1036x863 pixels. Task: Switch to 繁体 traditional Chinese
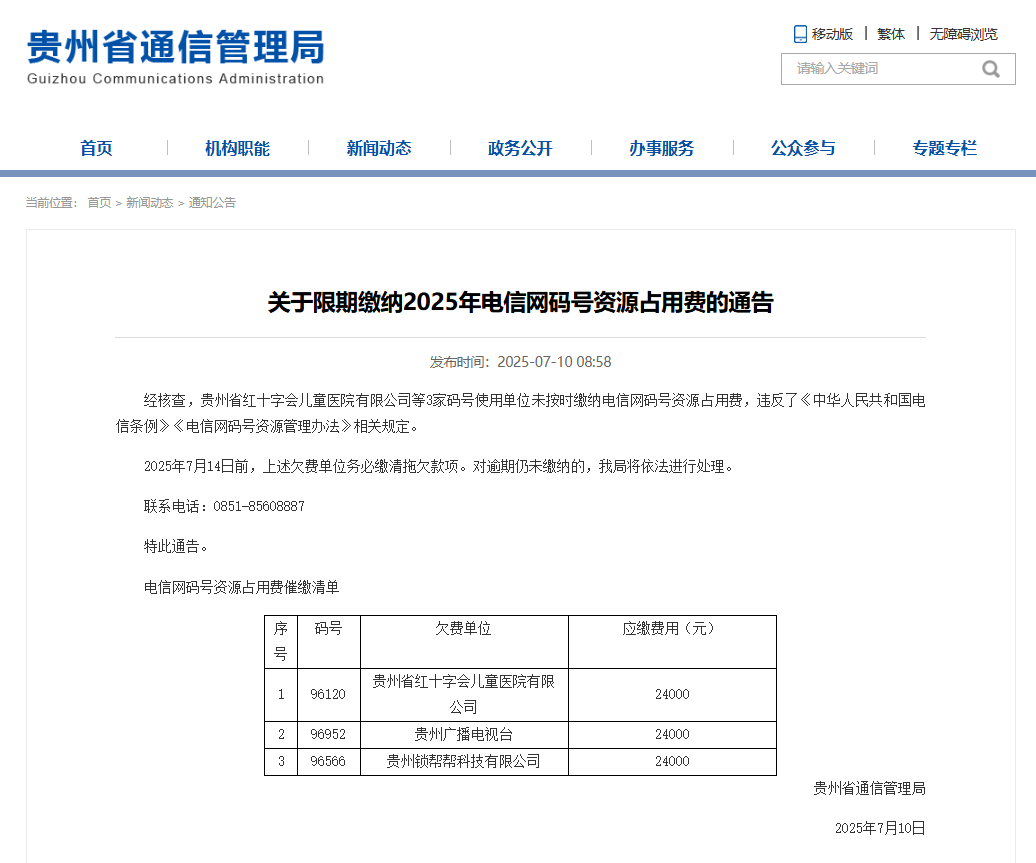tap(891, 34)
